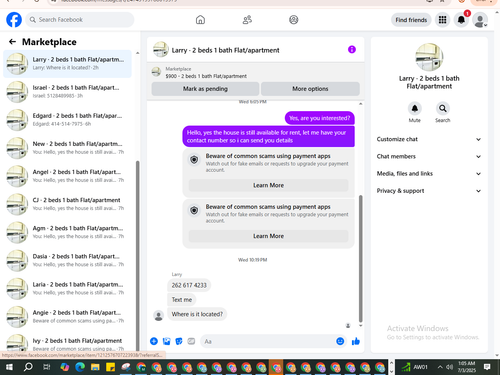Click the Find friends button
The image size is (500, 375).
[x=411, y=20]
